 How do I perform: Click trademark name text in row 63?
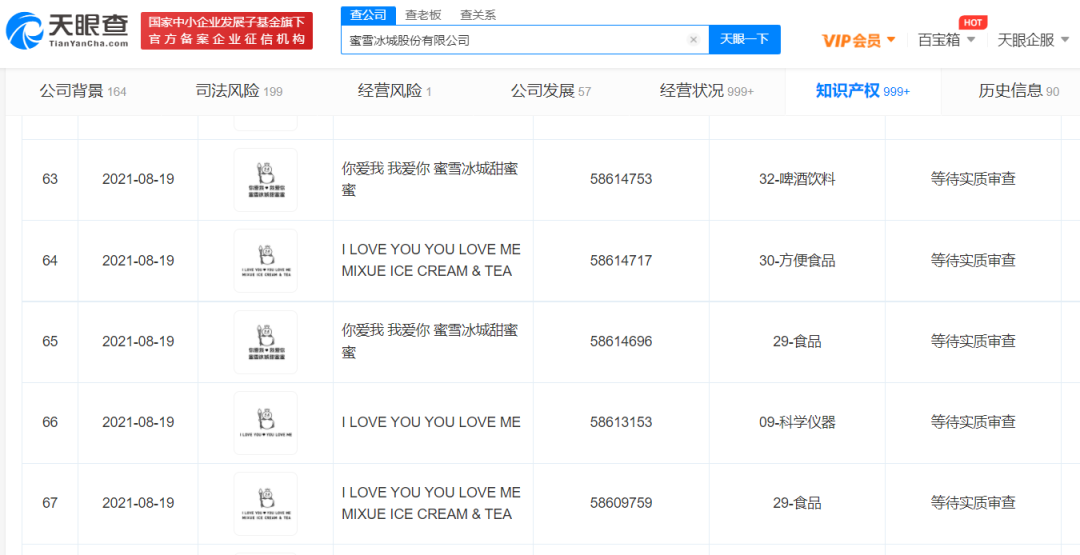tap(430, 180)
